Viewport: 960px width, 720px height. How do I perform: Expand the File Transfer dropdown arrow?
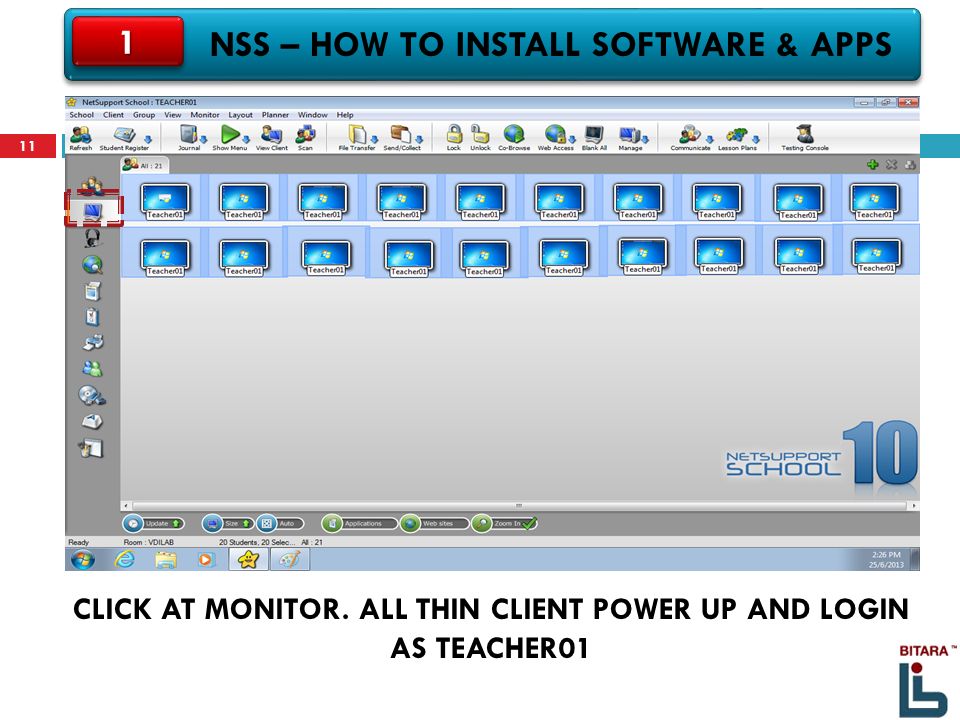tap(373, 140)
